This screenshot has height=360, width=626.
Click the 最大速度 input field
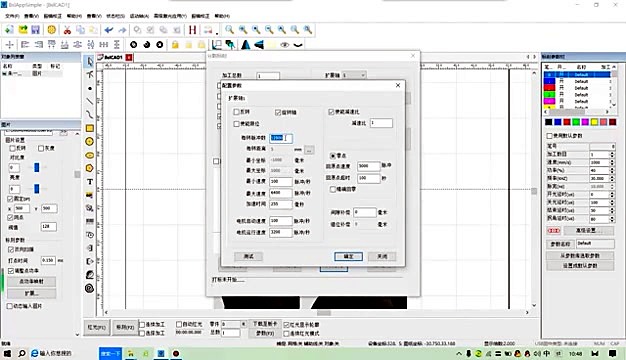tap(281, 193)
